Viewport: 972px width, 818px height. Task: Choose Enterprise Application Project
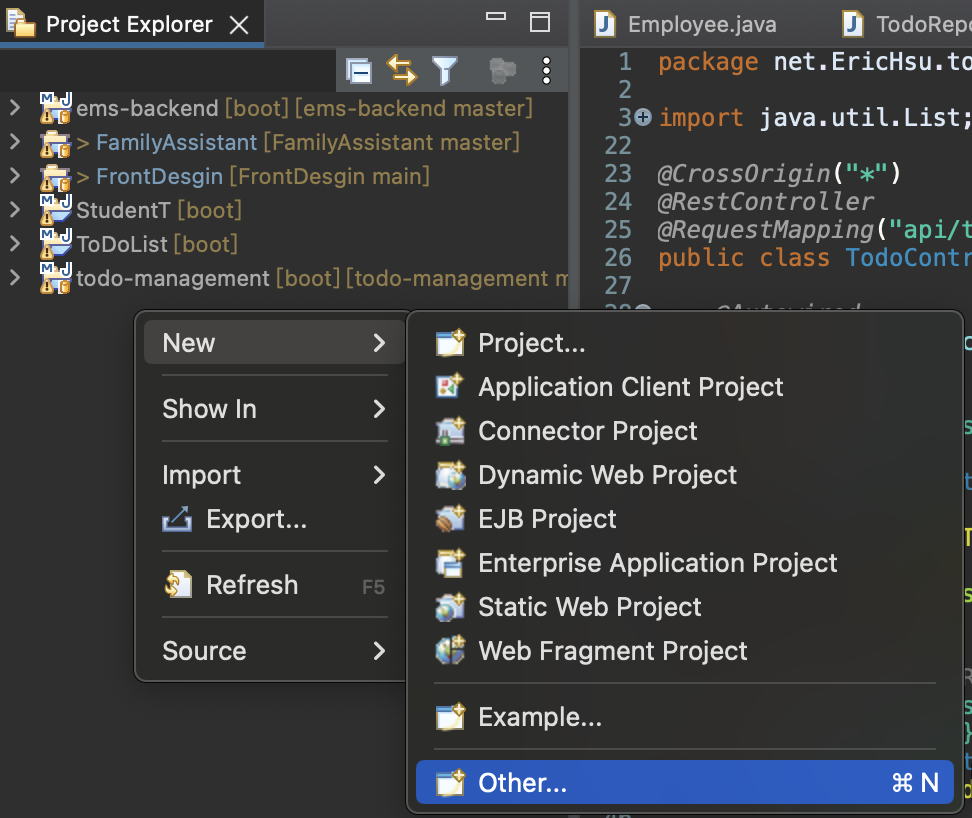coord(657,563)
